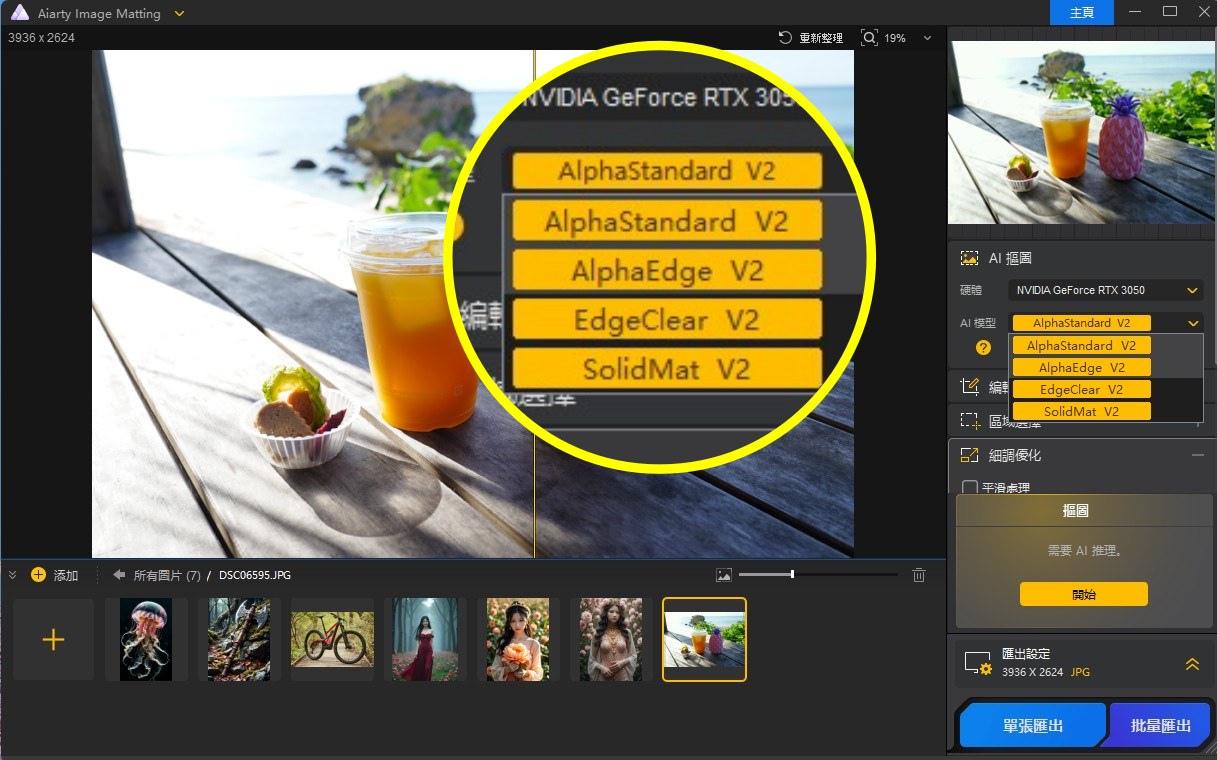Viewport: 1217px width, 760px height.
Task: Click the yellow question mark help icon
Action: pos(983,348)
